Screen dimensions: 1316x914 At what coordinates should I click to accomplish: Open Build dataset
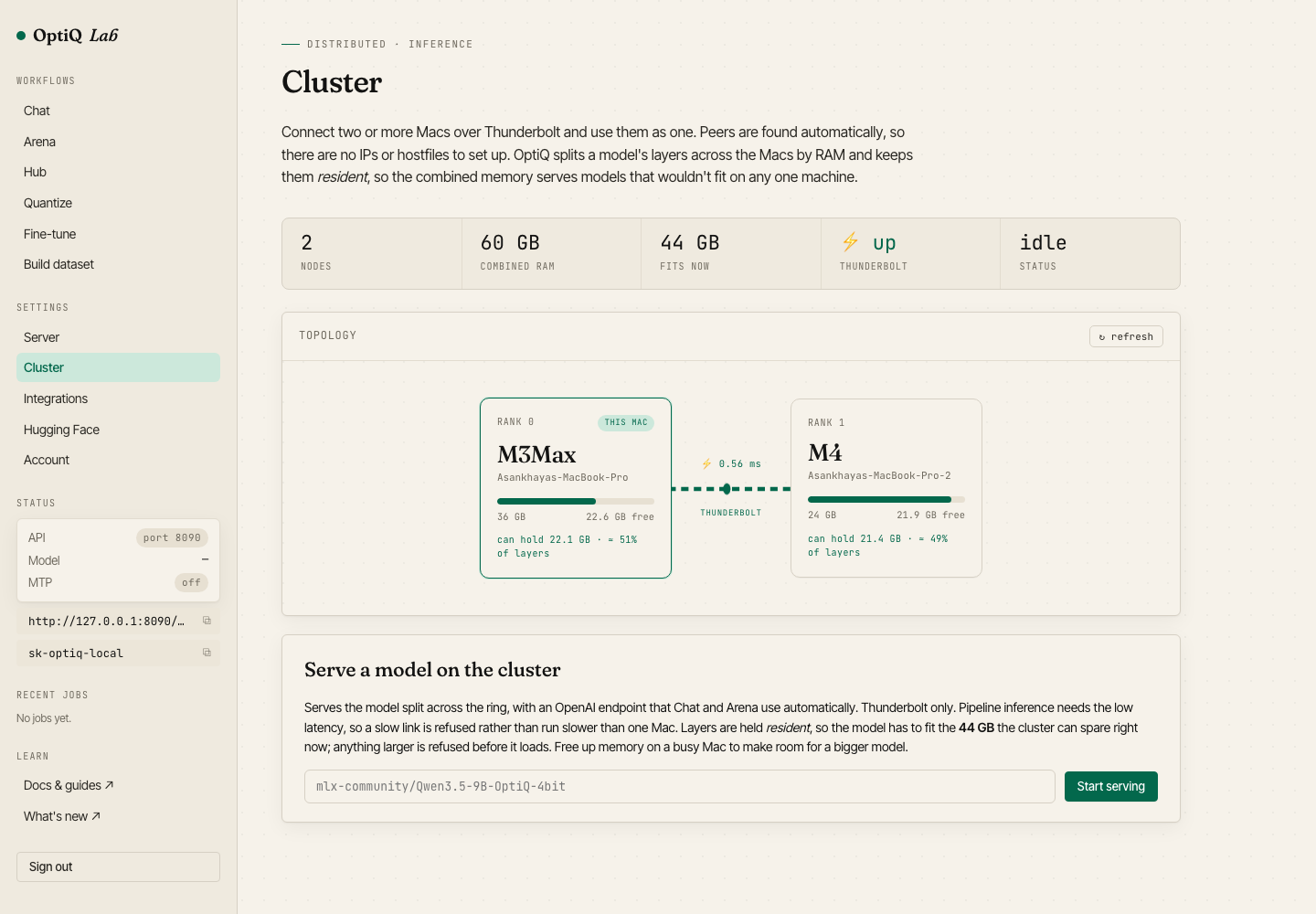click(118, 264)
